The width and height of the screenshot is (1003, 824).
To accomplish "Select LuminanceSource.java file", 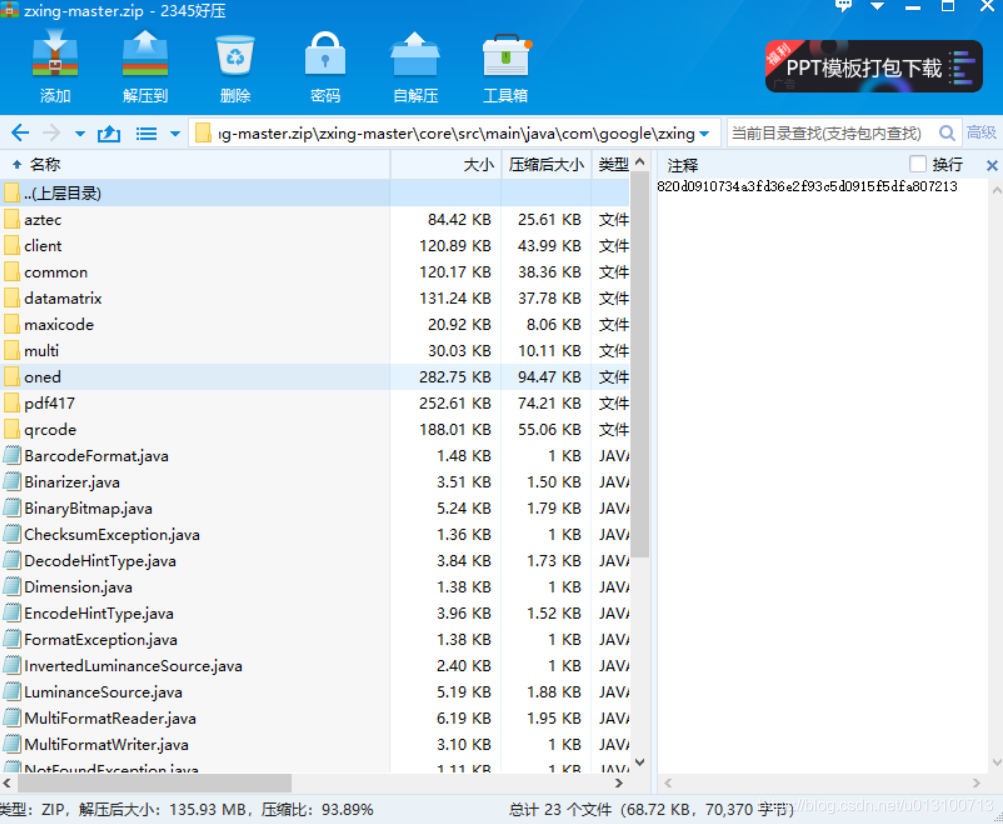I will [x=315, y=692].
